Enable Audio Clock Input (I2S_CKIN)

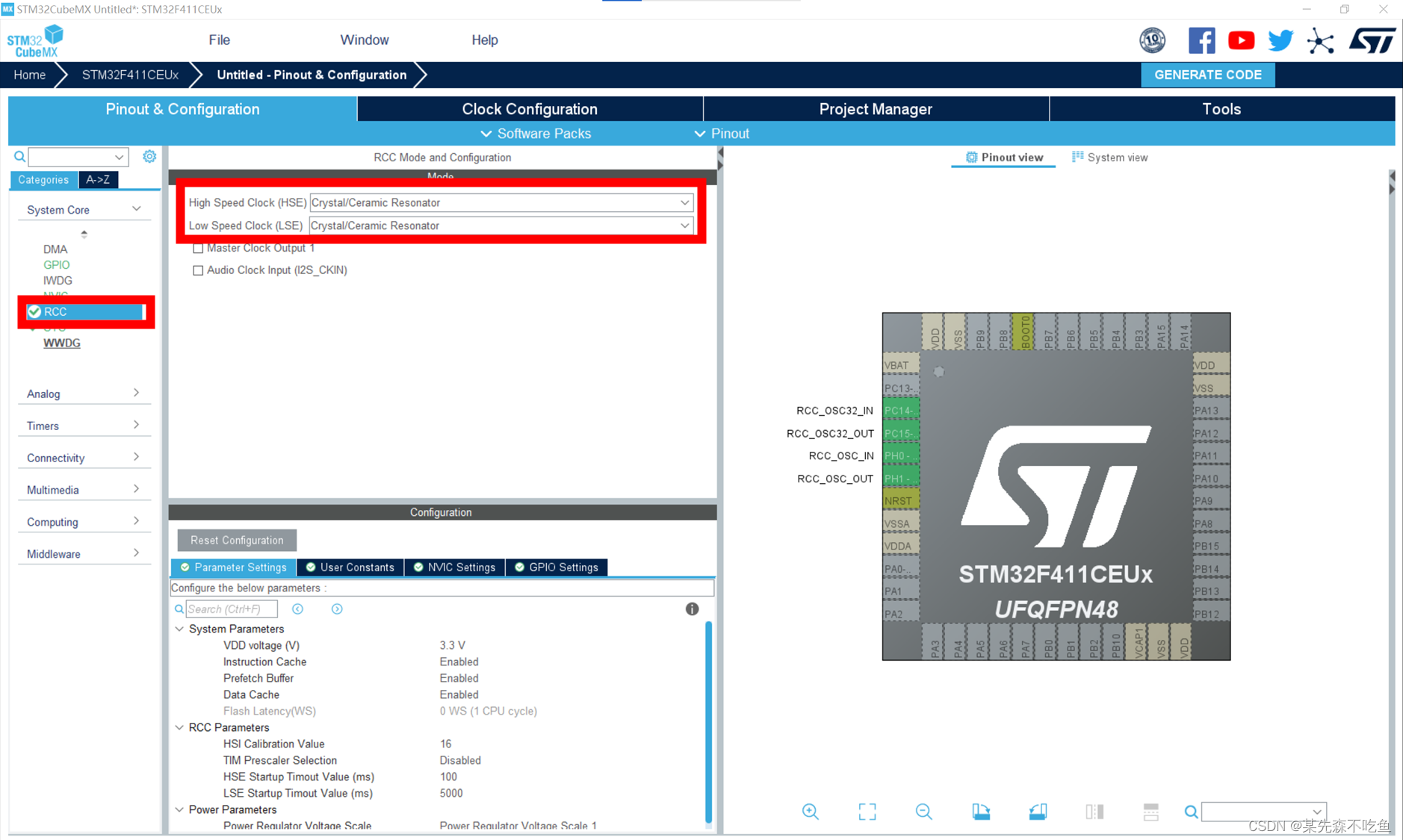point(198,270)
